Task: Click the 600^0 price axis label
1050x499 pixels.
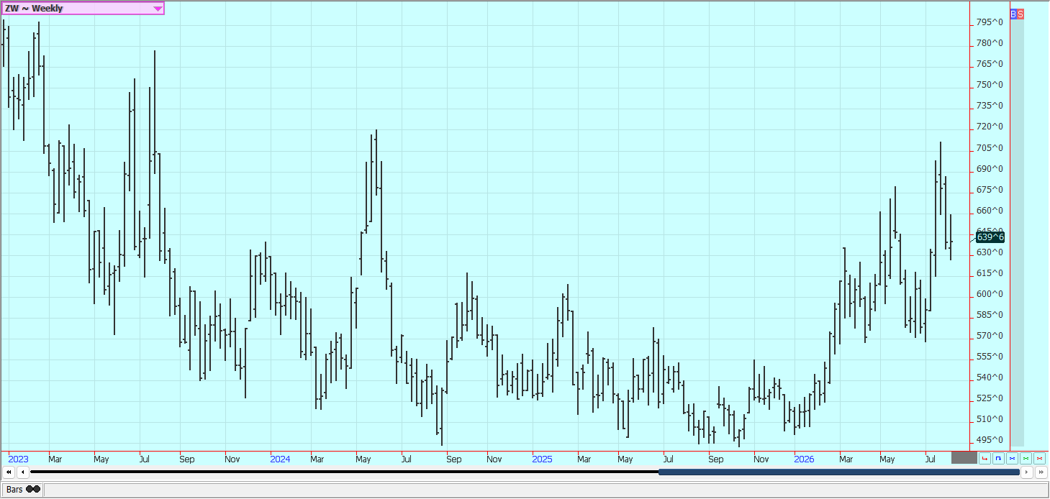Action: click(x=990, y=294)
